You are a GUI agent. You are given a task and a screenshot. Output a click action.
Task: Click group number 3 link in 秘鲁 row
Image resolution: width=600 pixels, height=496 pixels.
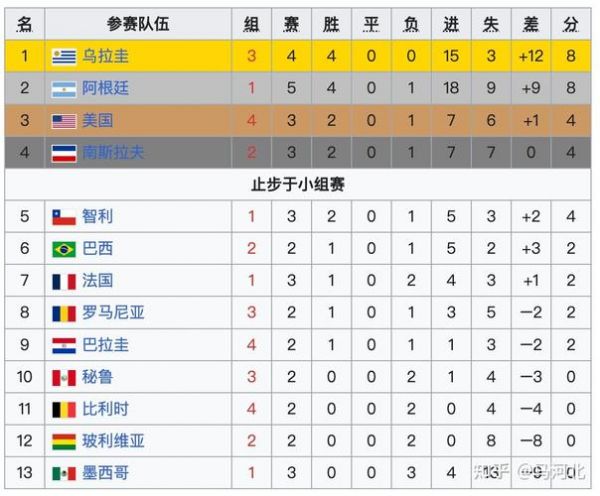[x=251, y=377]
